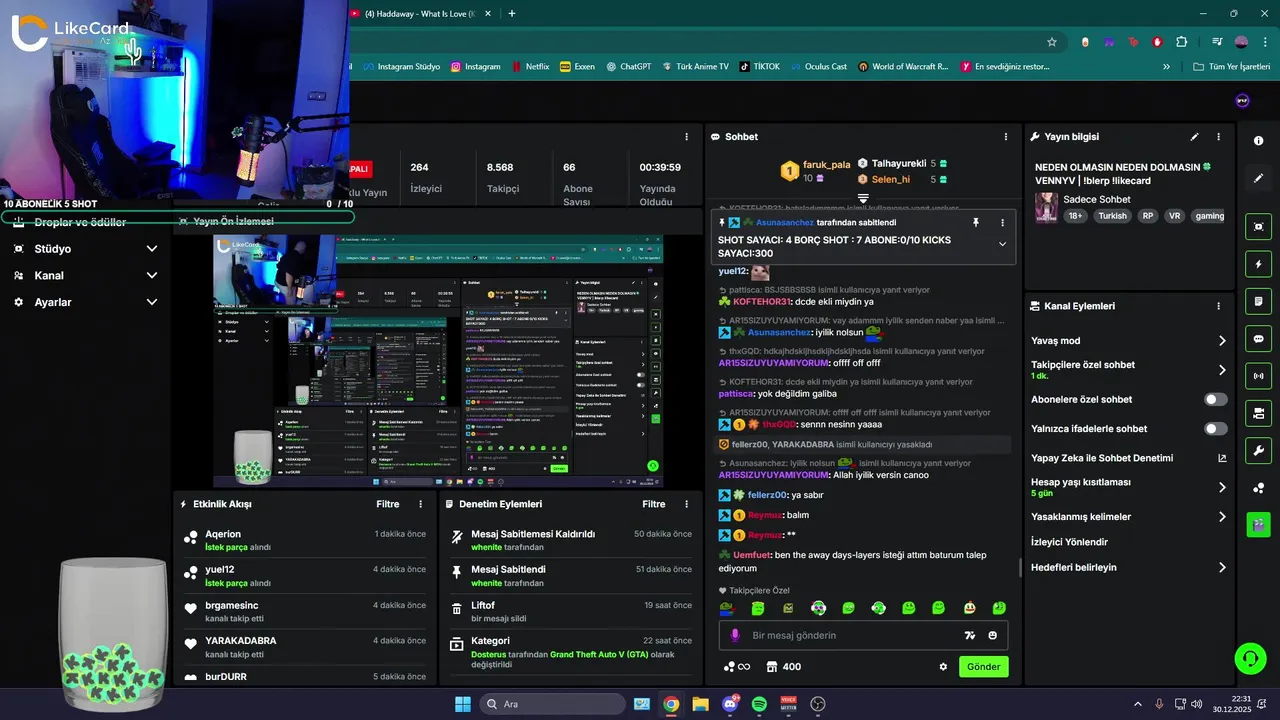Screen dimensions: 1280x720
Task: Open Spotify from the taskbar
Action: [759, 704]
